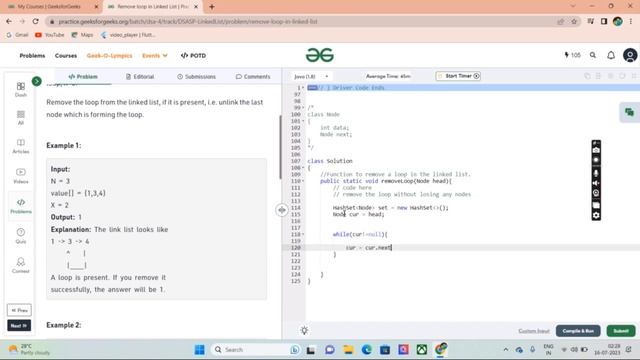Image resolution: width=640 pixels, height=360 pixels.
Task: Open YouTube bookmark
Action: click(50, 35)
